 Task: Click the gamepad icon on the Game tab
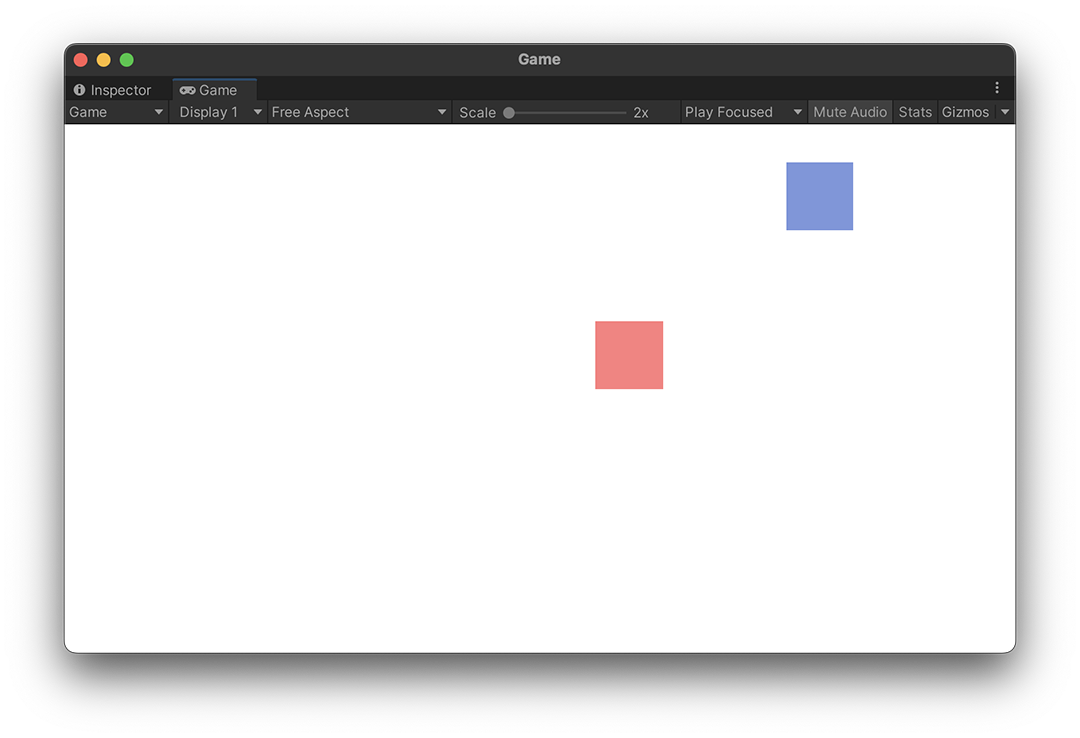187,90
